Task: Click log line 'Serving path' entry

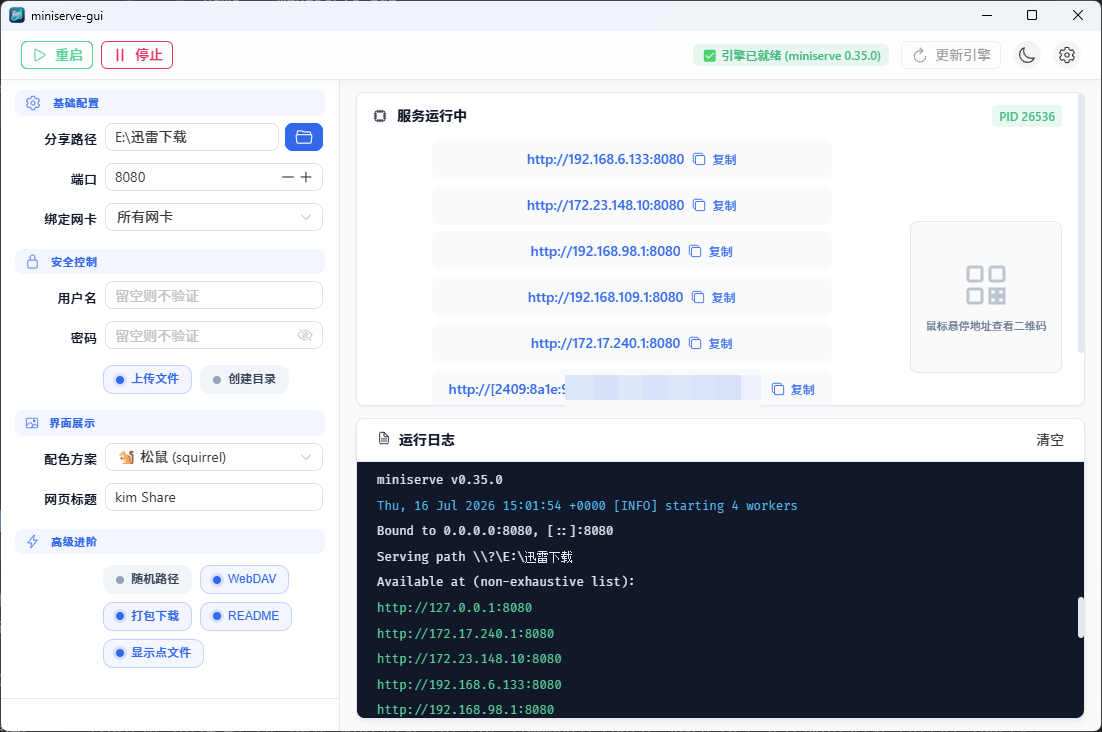Action: point(474,557)
